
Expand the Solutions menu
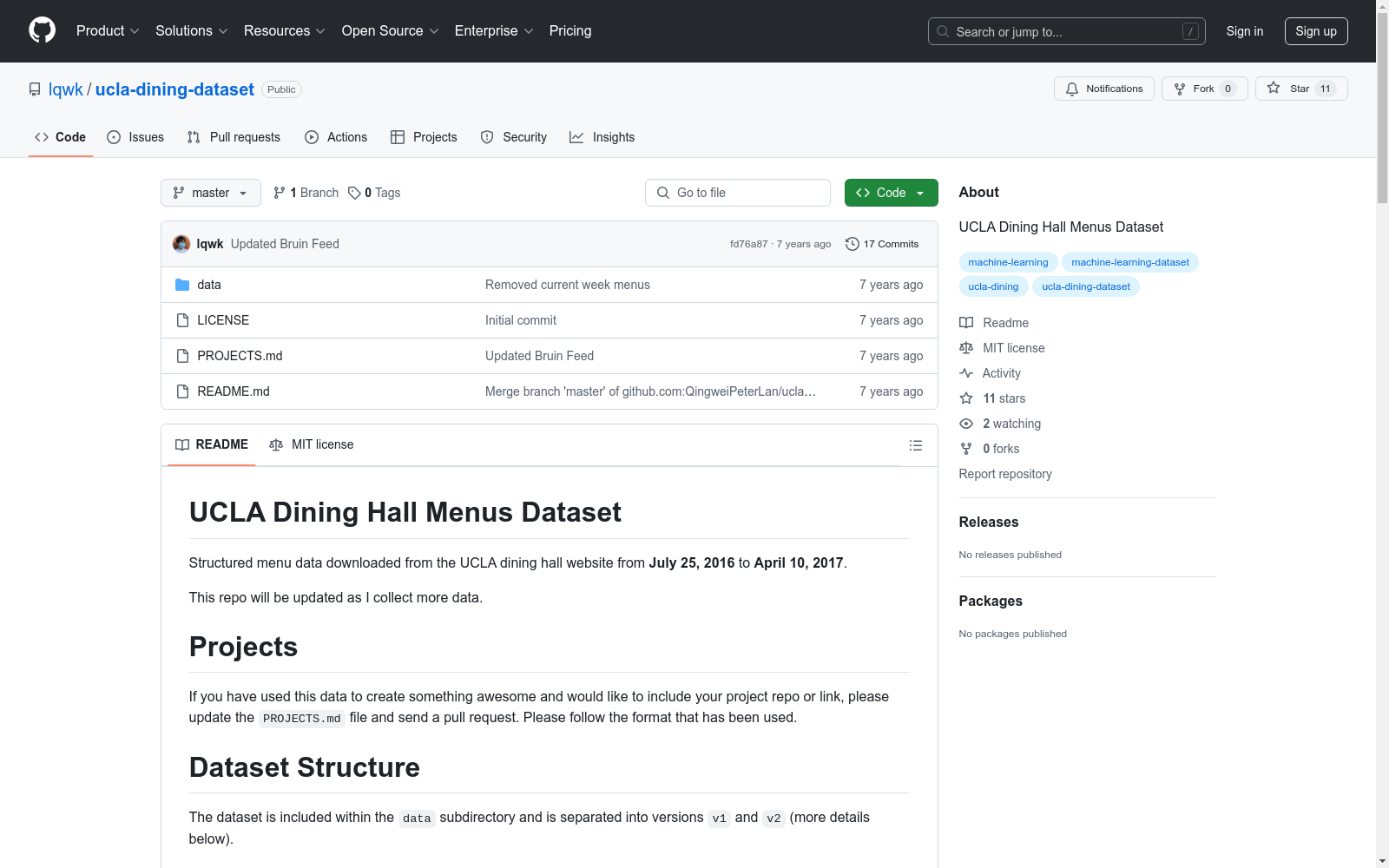[192, 30]
